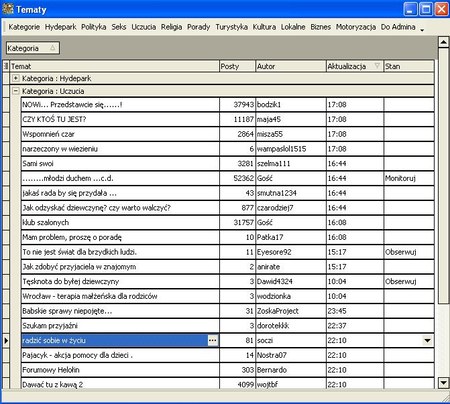Select topic "Mam problem, proszę o poradę"
The width and height of the screenshot is (450, 404).
(120, 237)
